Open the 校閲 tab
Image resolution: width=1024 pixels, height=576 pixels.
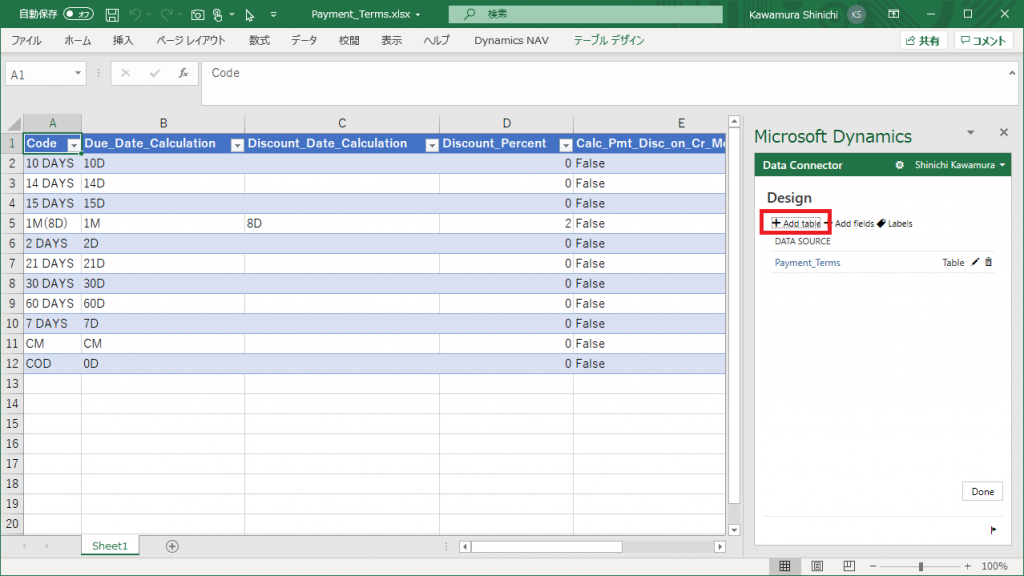(x=349, y=40)
